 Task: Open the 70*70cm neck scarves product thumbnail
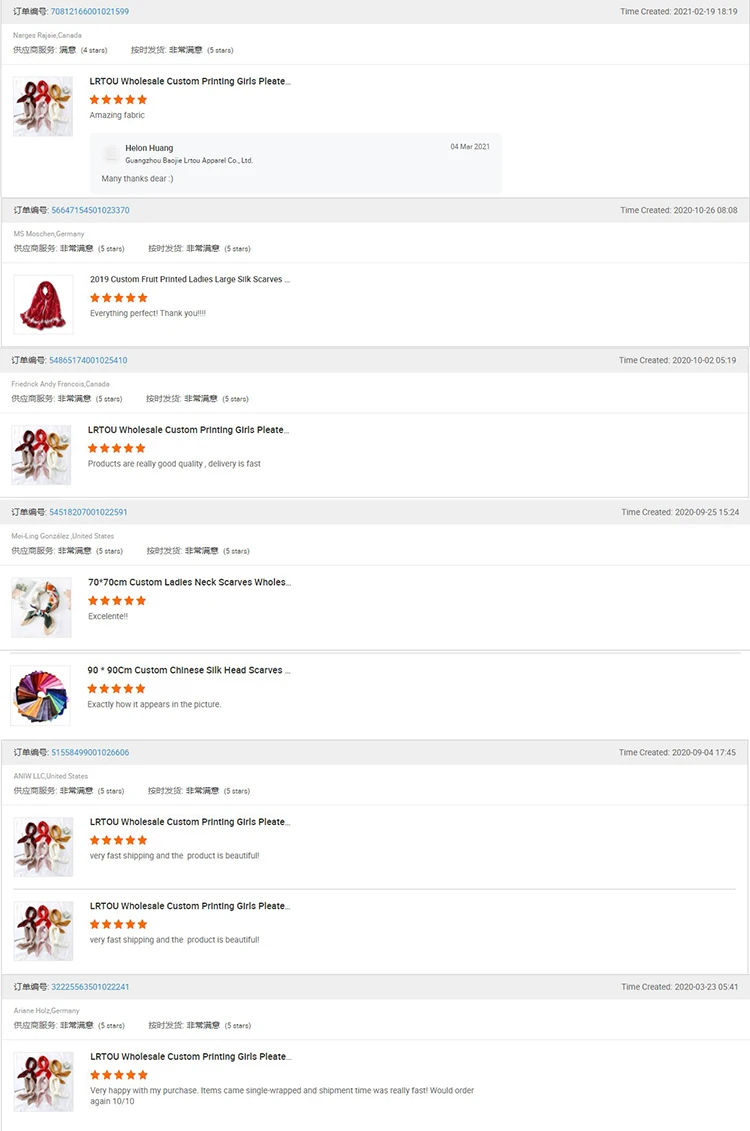[x=41, y=607]
